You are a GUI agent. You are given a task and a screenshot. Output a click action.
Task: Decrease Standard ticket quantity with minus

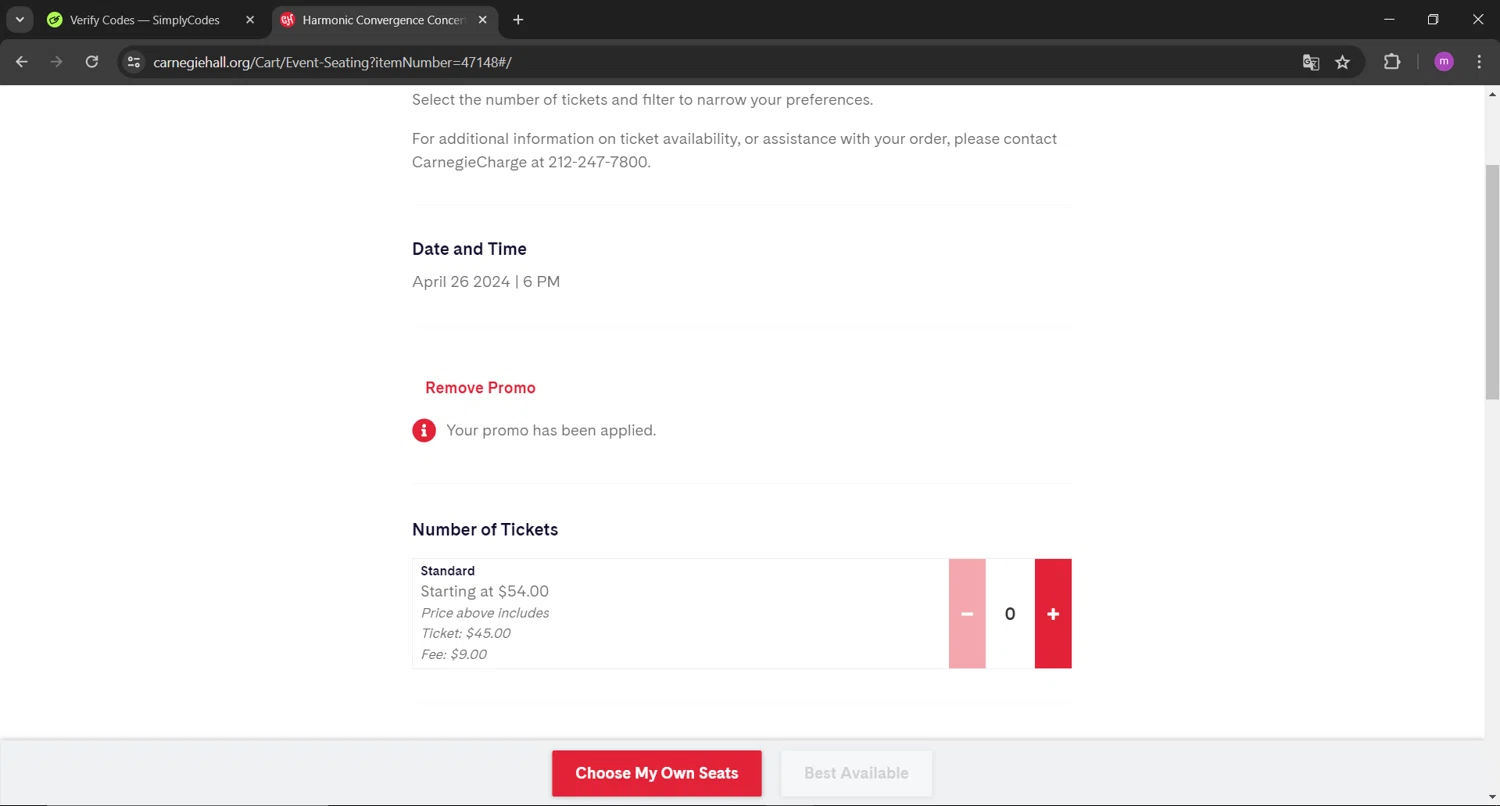(967, 614)
